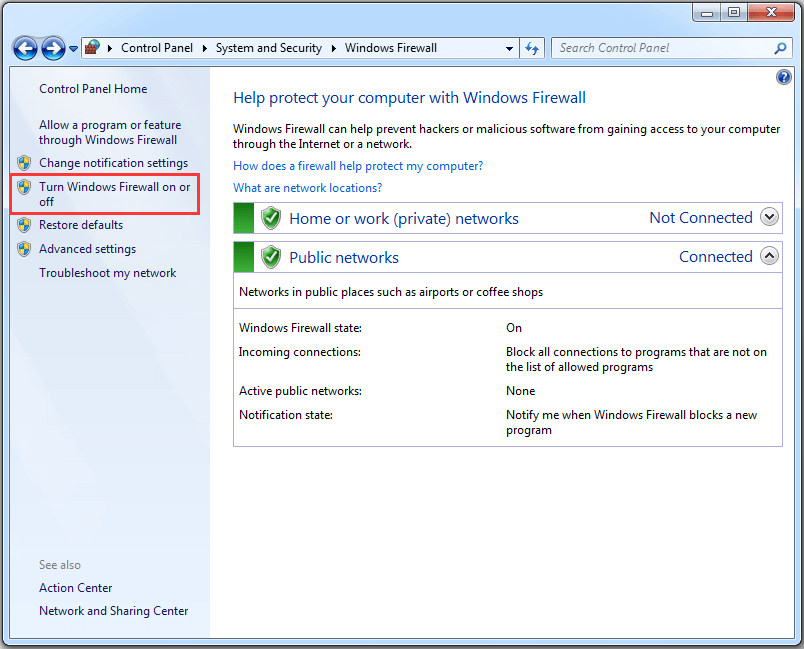Click Windows Firewall state label
Screen dimensions: 804x649
pos(300,328)
